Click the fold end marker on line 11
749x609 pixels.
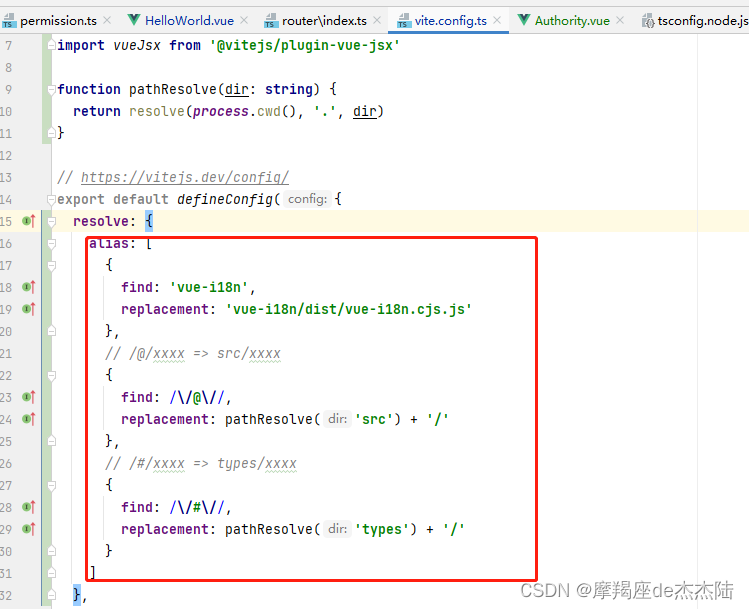pyautogui.click(x=52, y=133)
